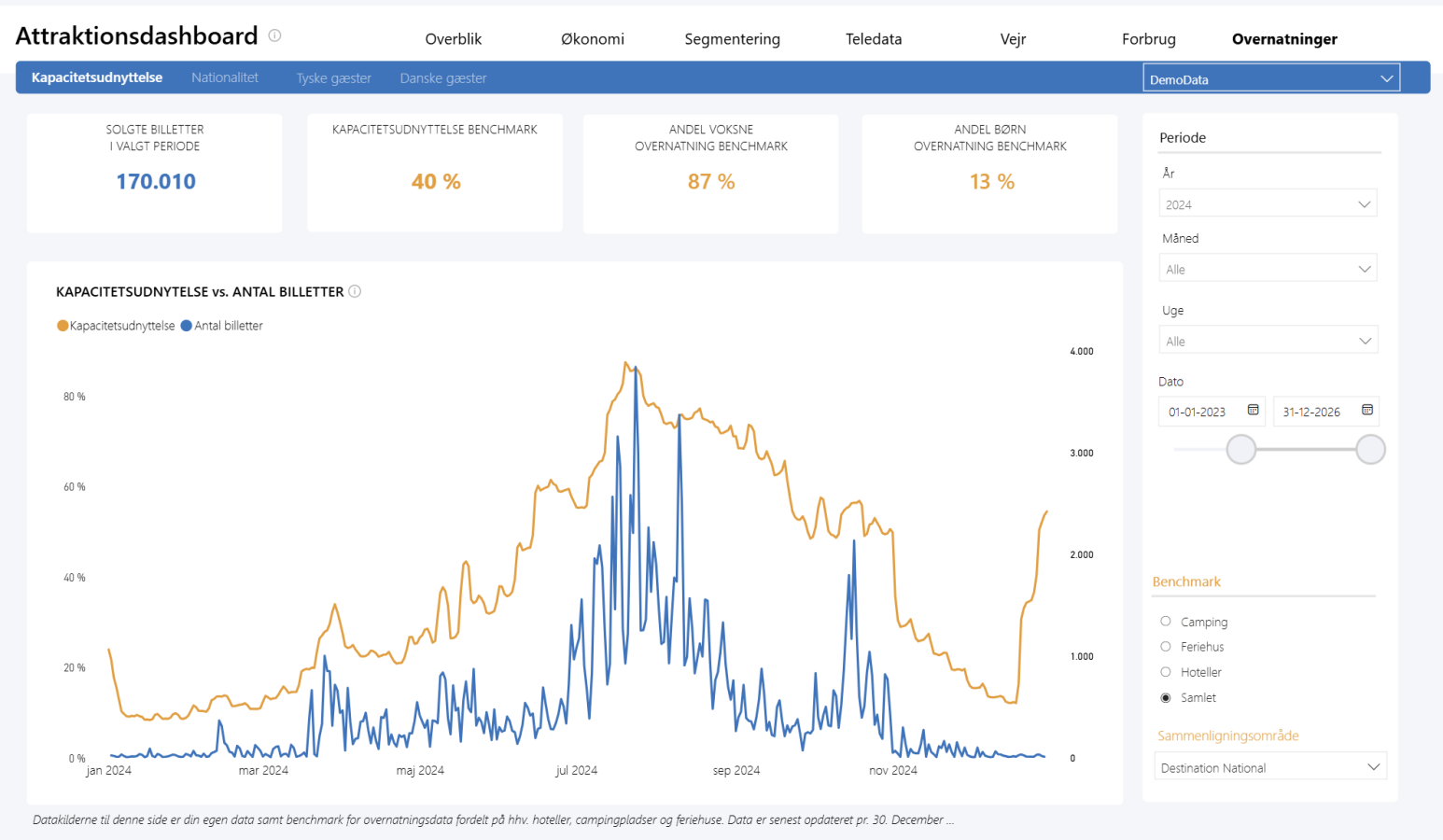Click the Benchmark section heading

[x=1186, y=581]
